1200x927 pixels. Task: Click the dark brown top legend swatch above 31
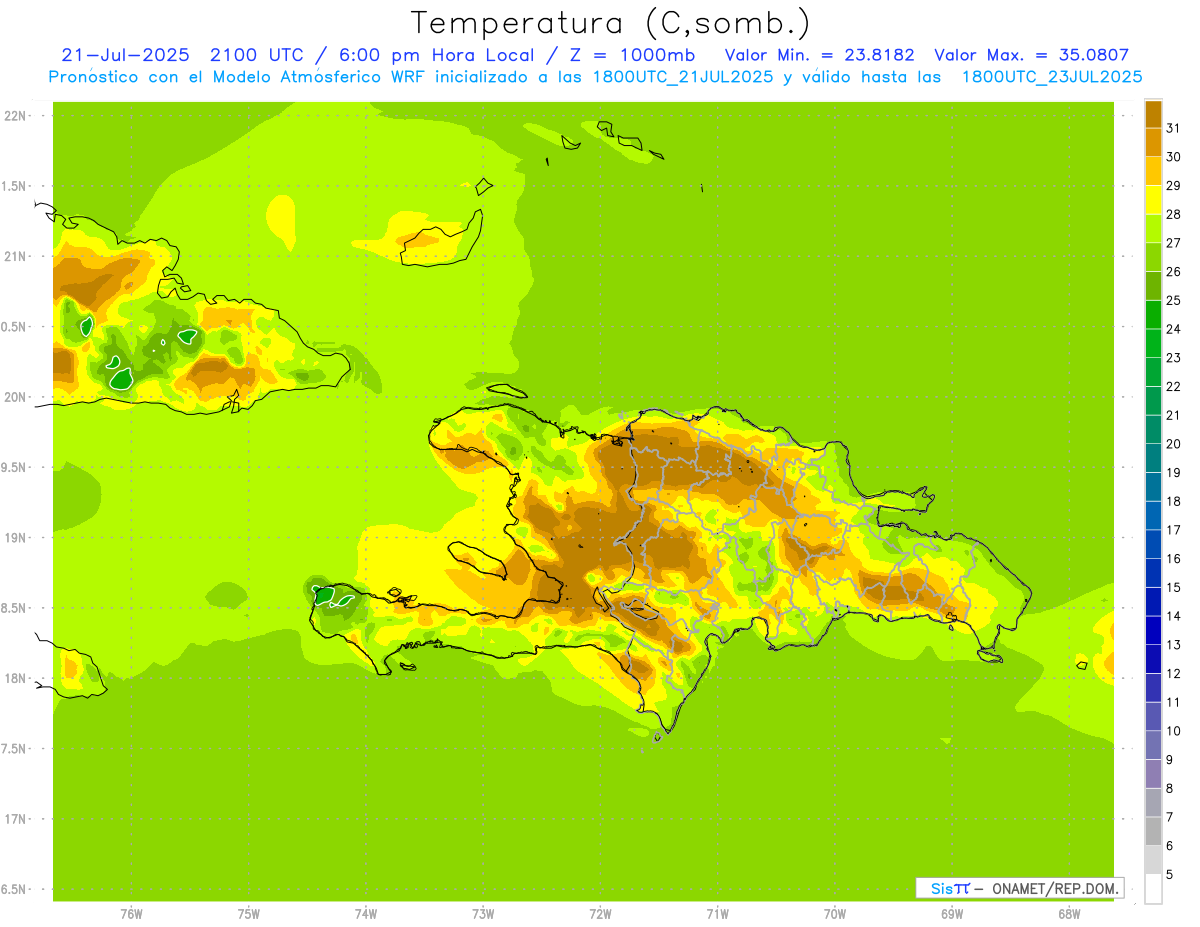coord(1153,114)
